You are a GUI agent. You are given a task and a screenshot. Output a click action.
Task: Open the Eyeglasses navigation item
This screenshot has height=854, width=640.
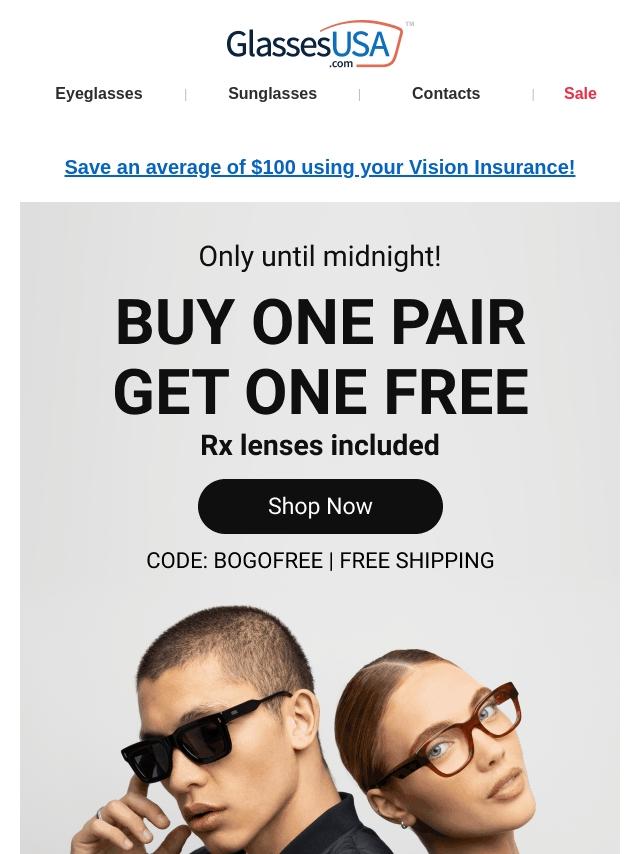(x=99, y=94)
